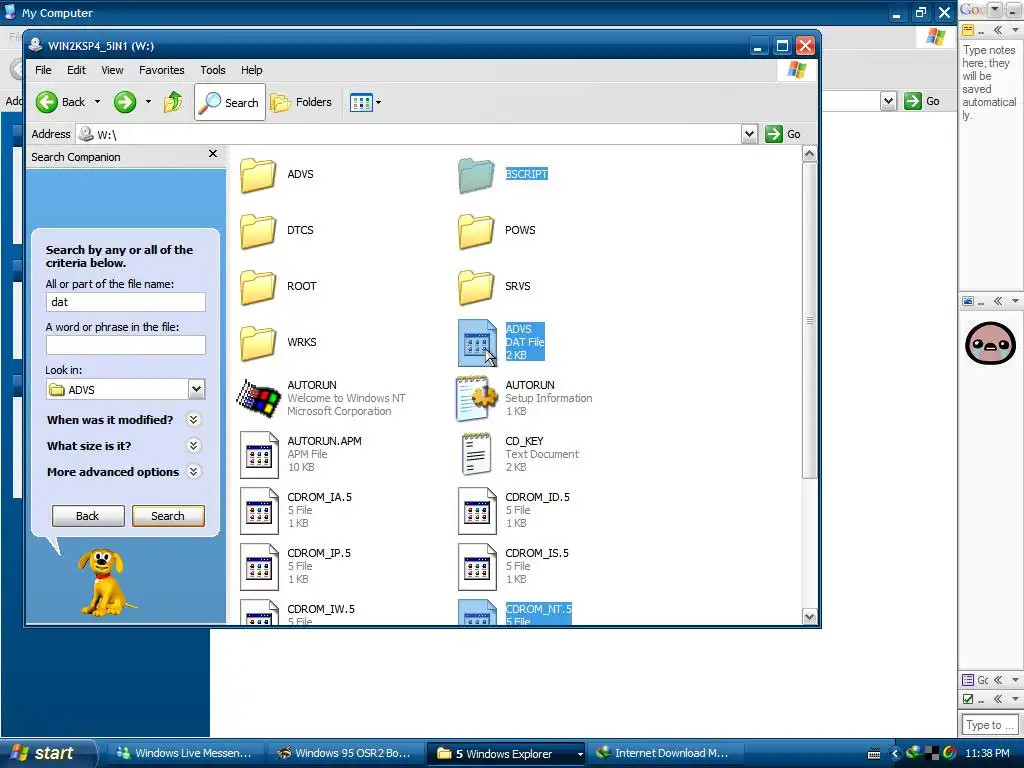Click the CDROM_IW.5 file name

321,609
